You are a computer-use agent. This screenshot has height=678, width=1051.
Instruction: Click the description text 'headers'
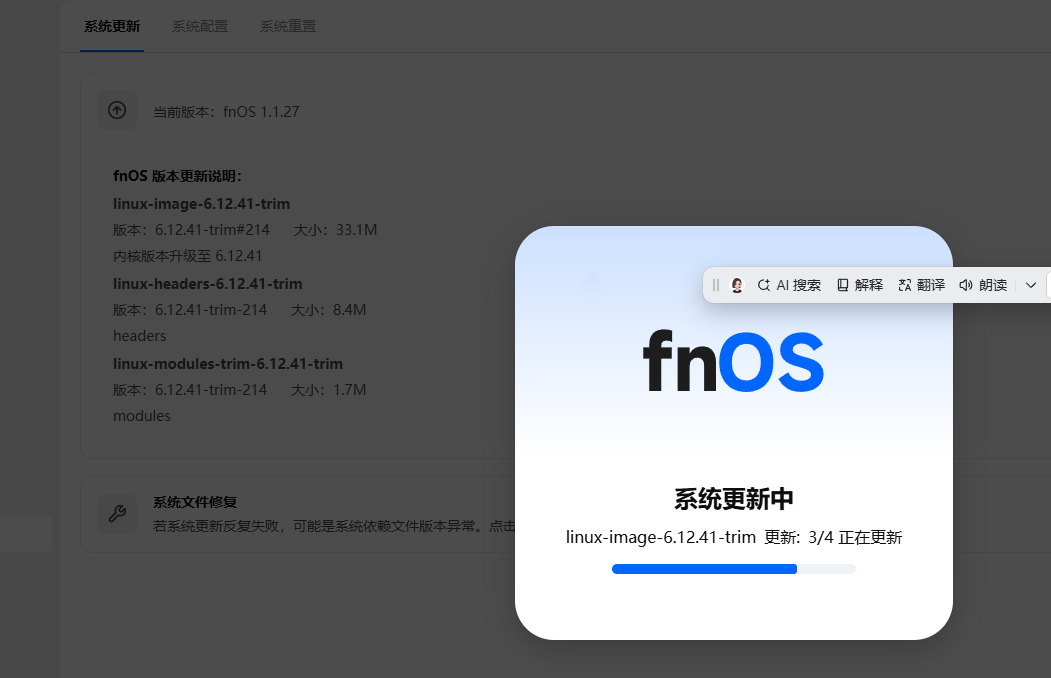pyautogui.click(x=139, y=336)
